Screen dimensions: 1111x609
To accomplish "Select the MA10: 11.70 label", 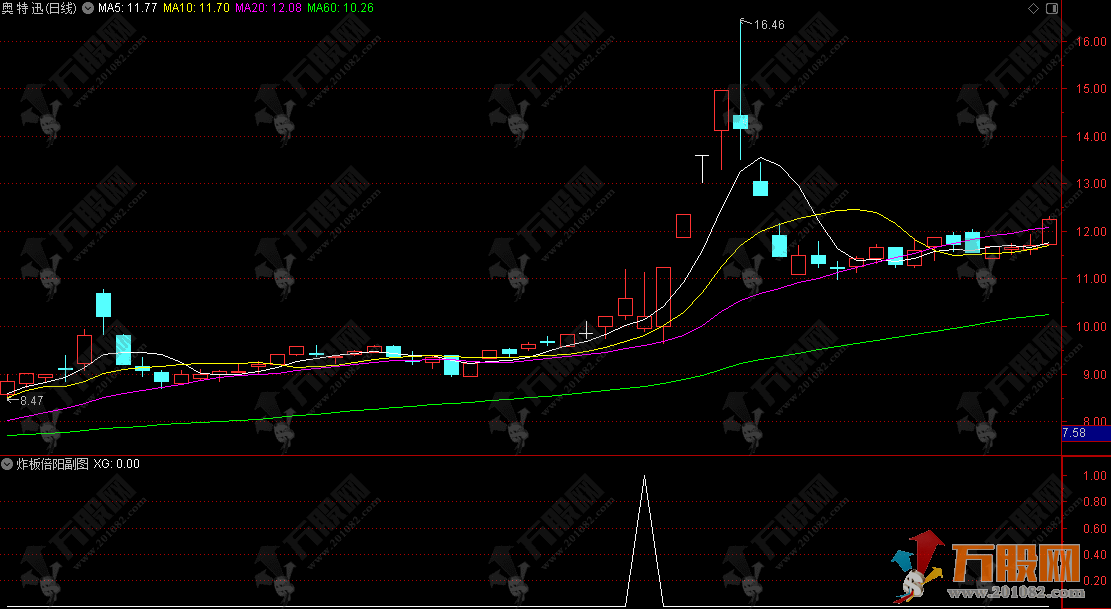I will (196, 8).
